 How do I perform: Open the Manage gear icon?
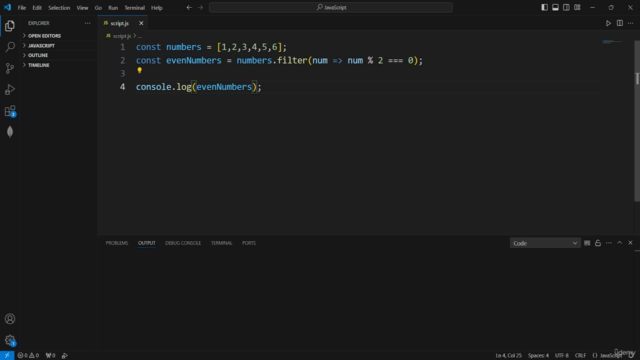10,340
